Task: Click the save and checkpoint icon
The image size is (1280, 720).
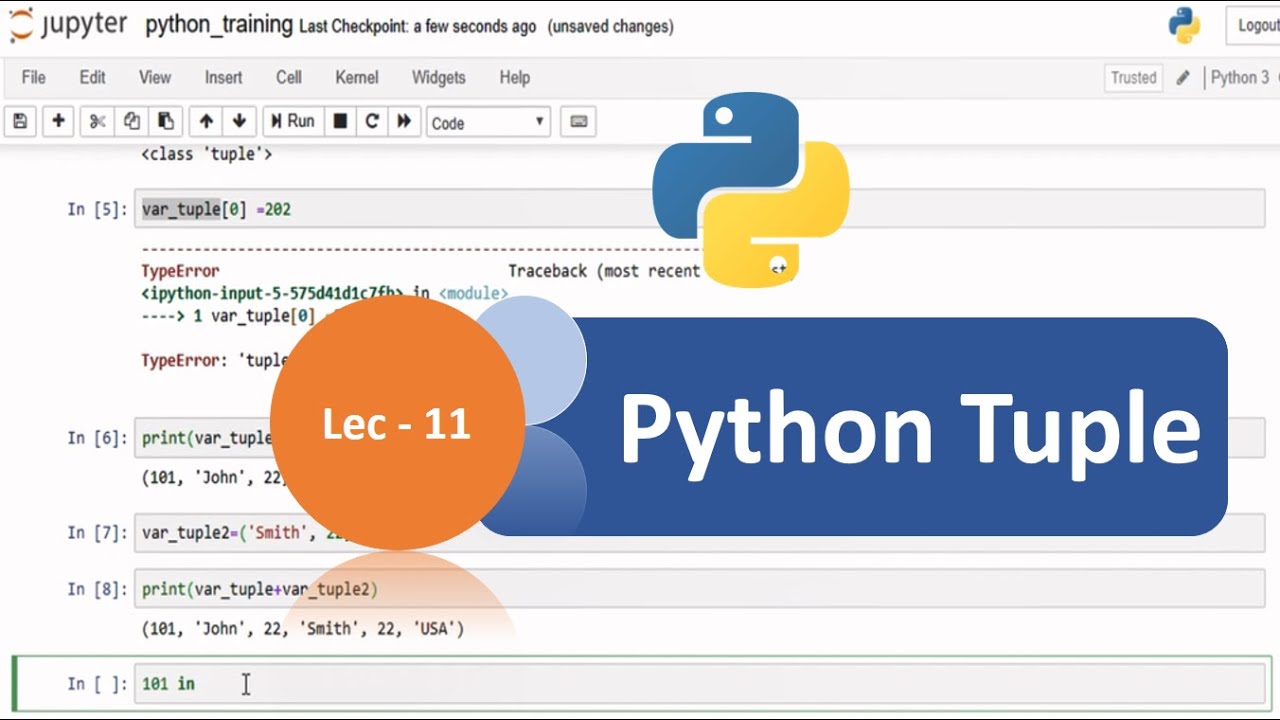Action: coord(20,121)
